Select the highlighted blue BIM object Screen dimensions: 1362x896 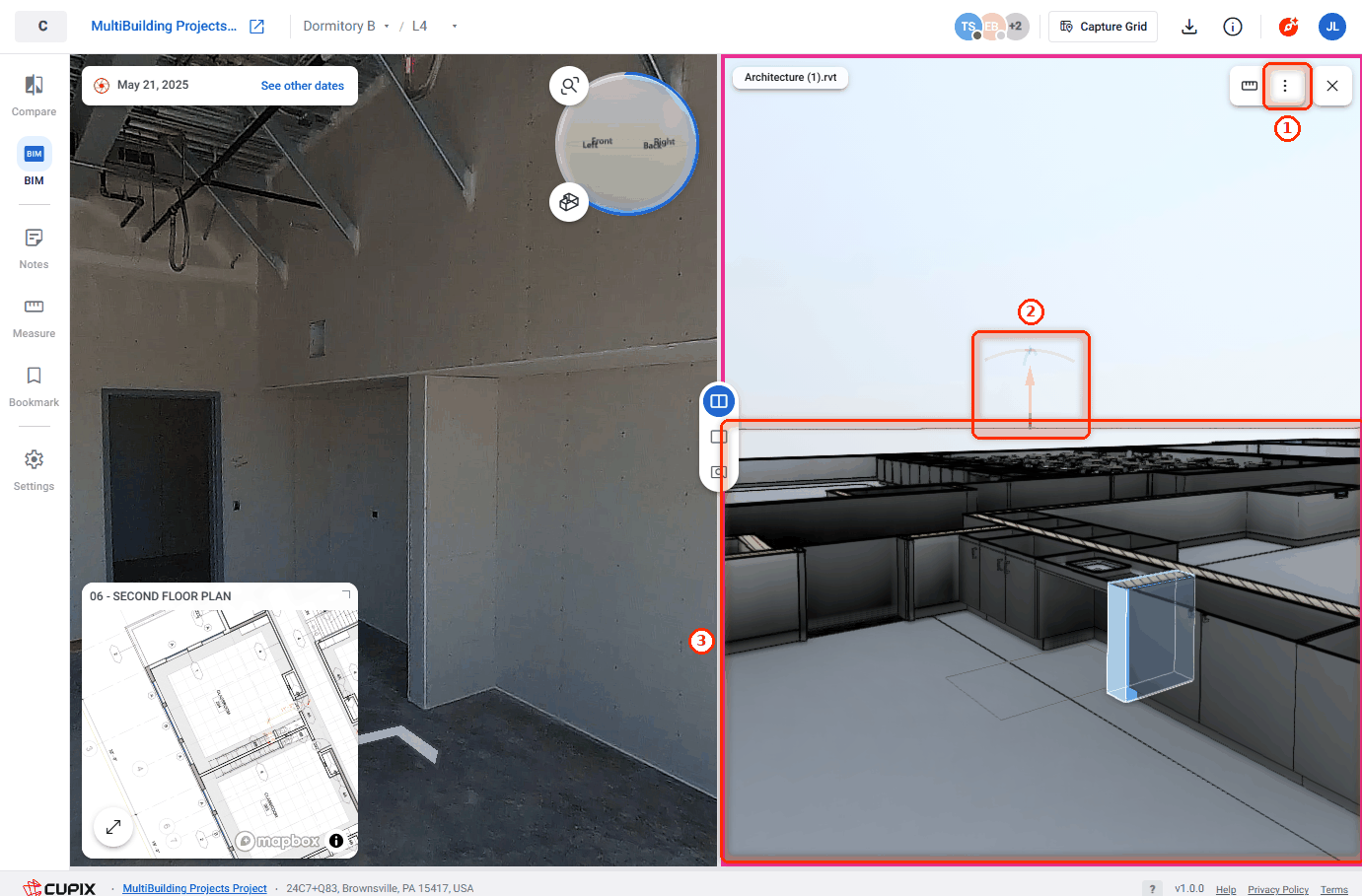tap(1150, 636)
